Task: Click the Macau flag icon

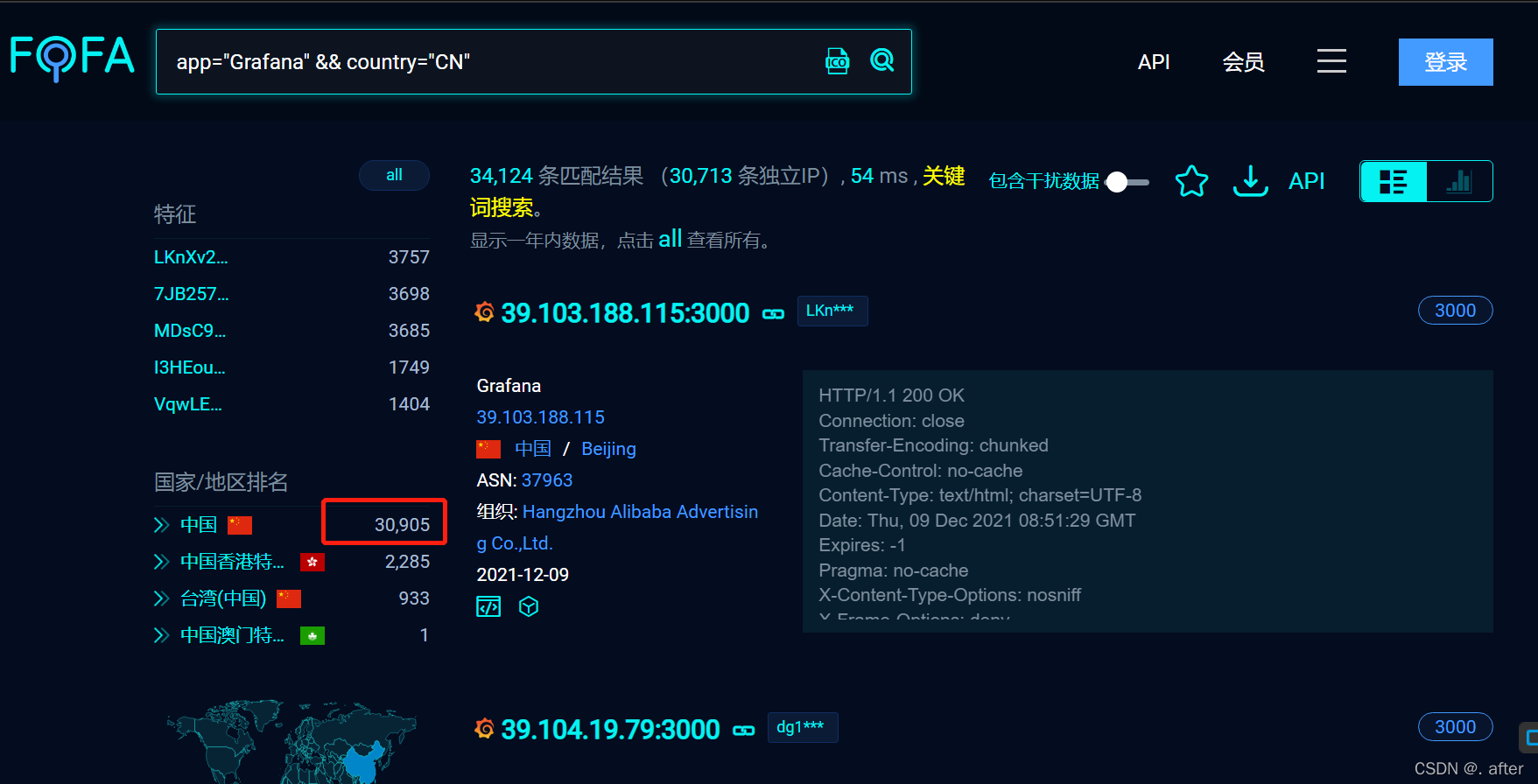Action: 313,635
